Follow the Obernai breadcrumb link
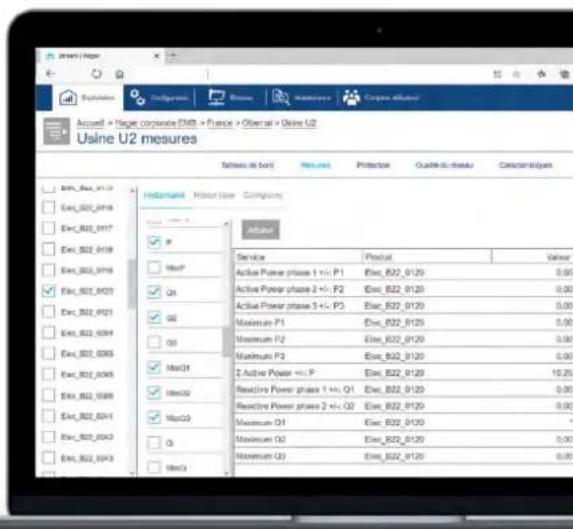 click(257, 123)
